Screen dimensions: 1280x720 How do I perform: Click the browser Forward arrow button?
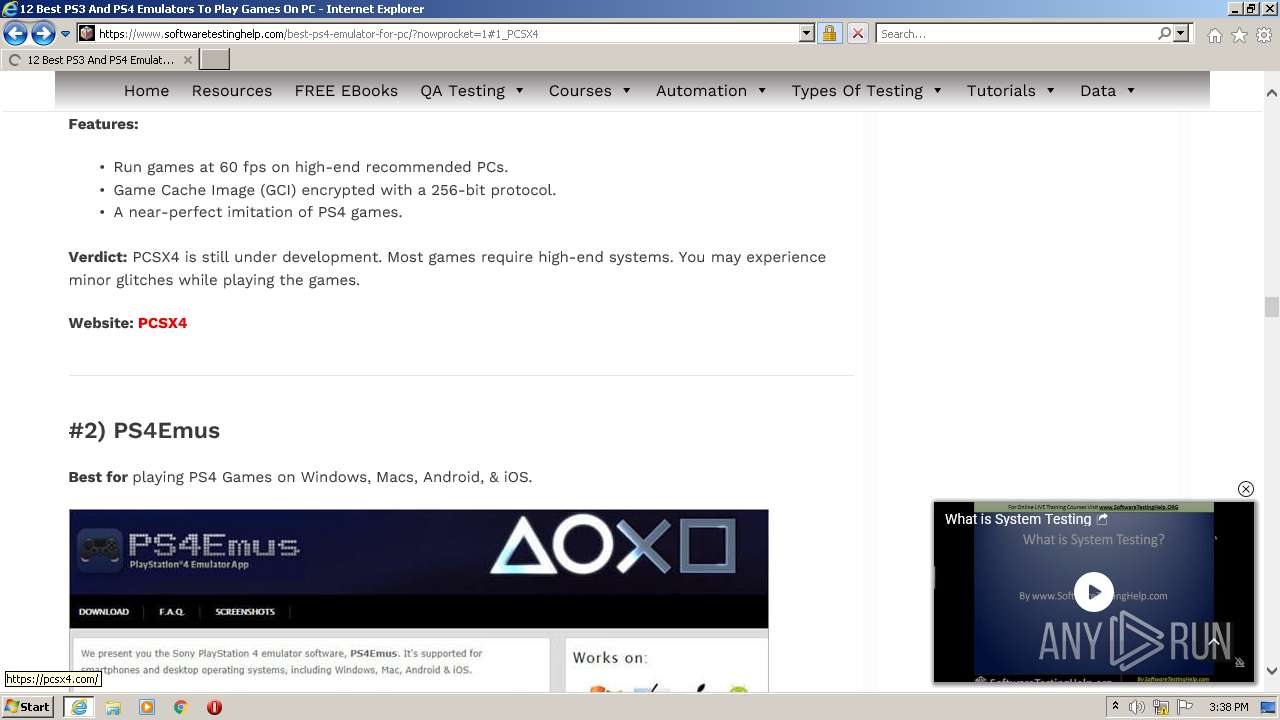(x=43, y=34)
